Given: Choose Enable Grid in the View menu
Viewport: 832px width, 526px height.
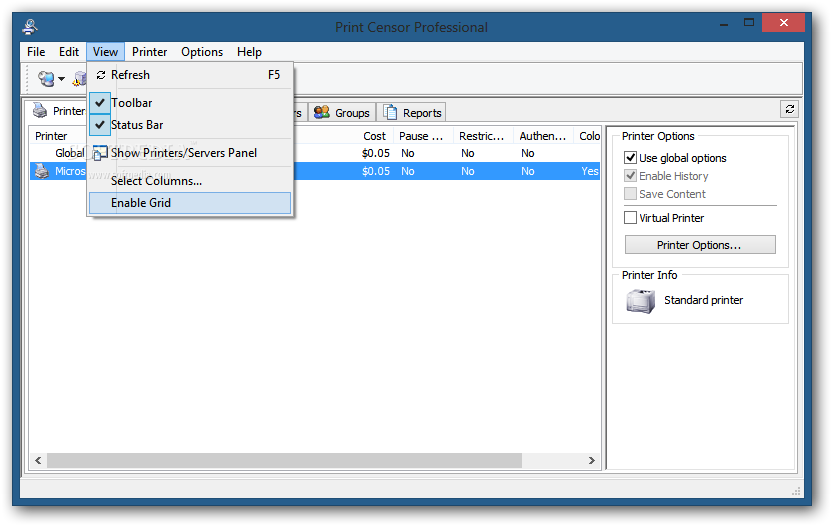Looking at the screenshot, I should click(x=190, y=203).
